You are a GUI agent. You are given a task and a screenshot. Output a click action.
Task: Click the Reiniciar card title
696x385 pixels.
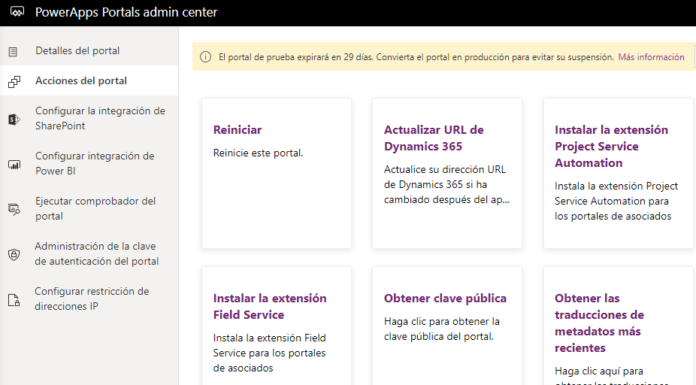click(x=237, y=130)
